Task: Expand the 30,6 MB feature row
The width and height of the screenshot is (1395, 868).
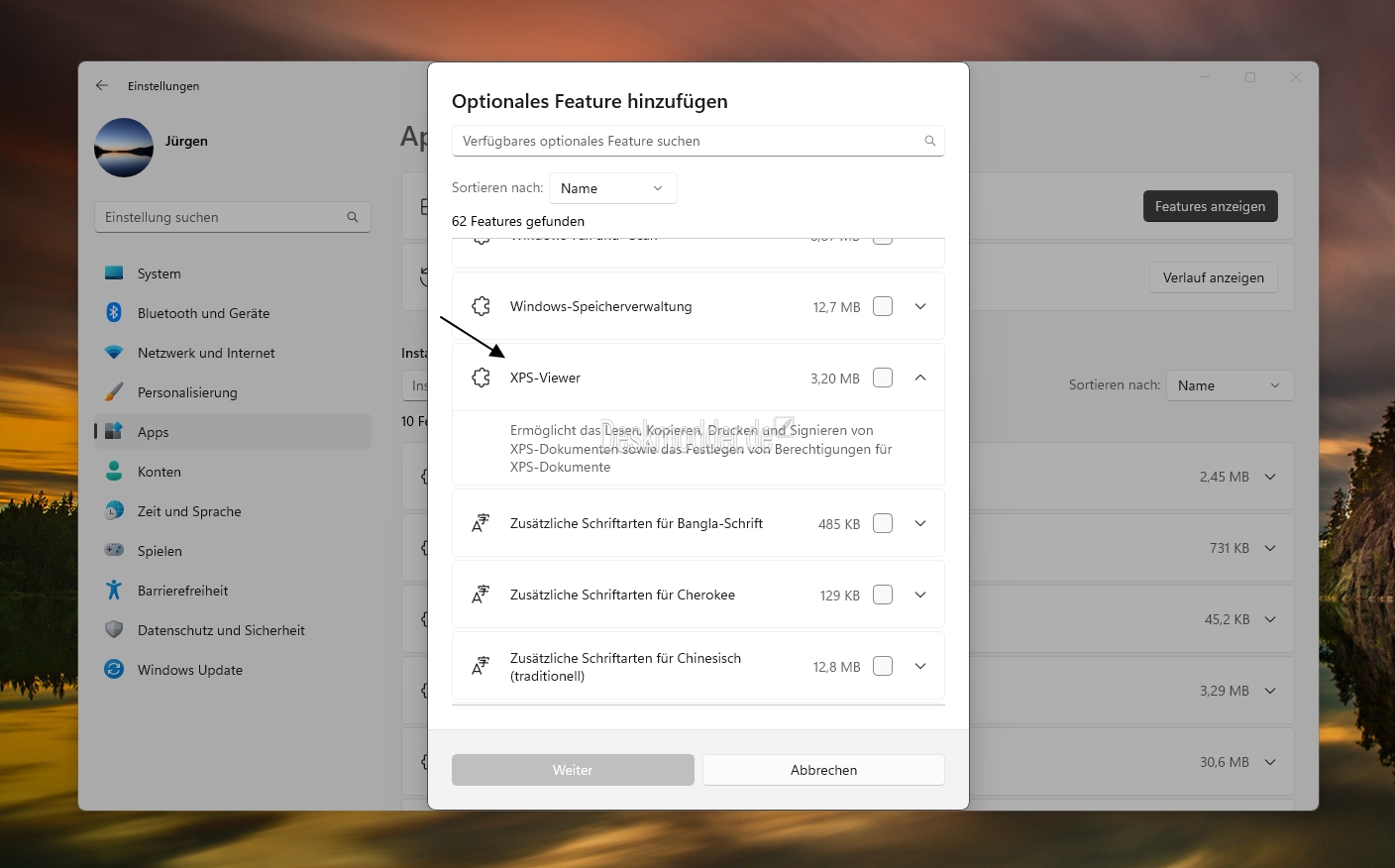Action: 1270,762
